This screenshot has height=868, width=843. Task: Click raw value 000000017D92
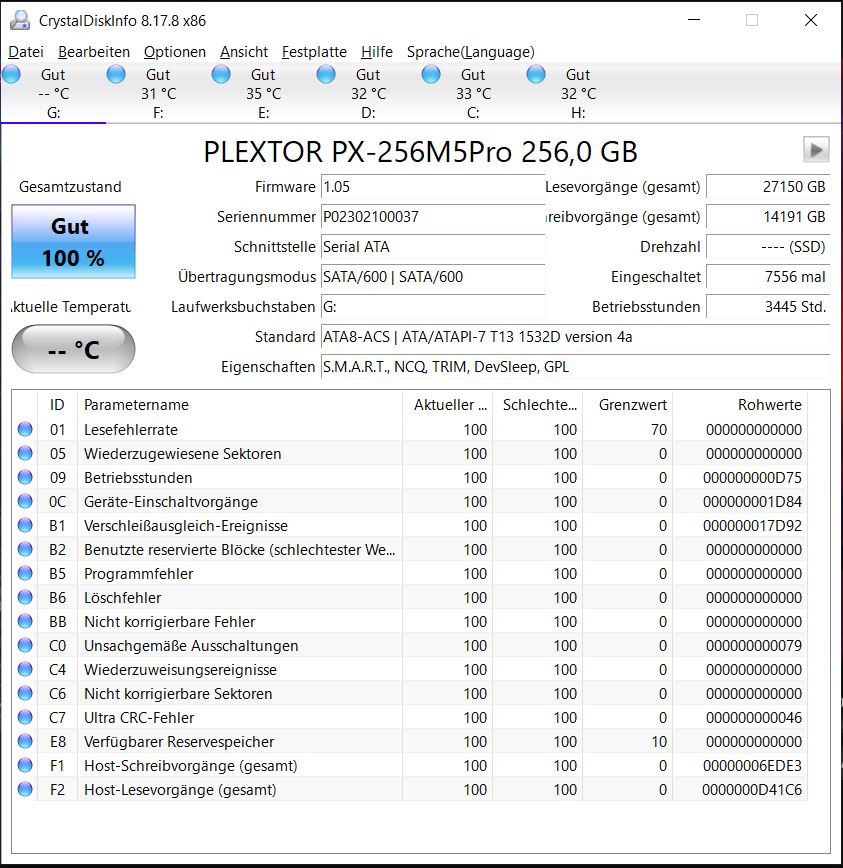[x=752, y=525]
